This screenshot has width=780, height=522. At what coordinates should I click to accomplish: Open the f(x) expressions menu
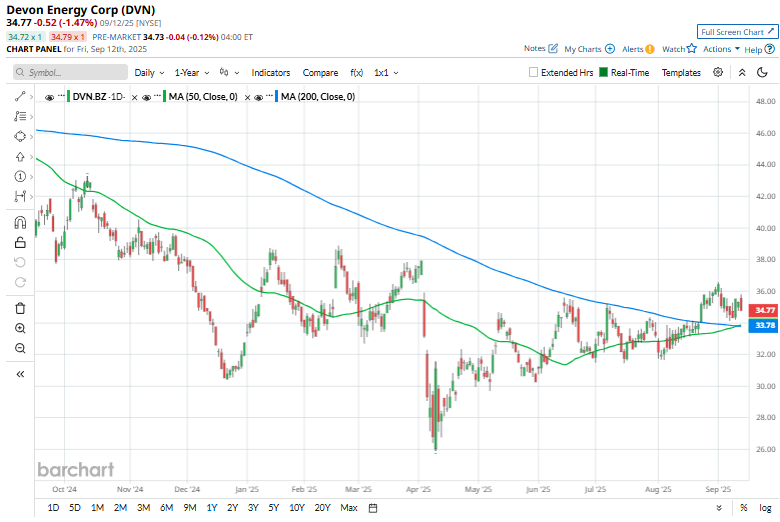point(356,73)
